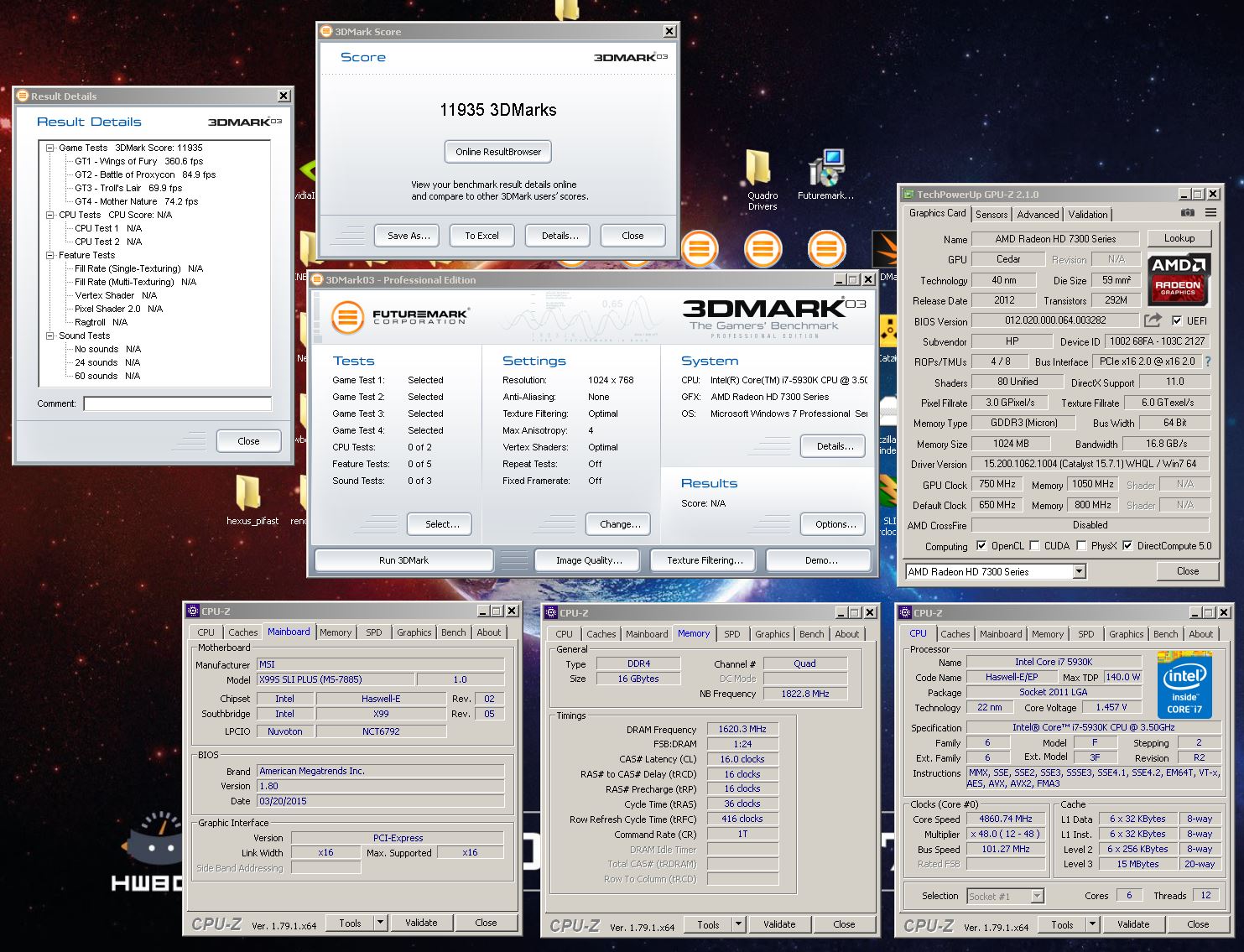The image size is (1244, 952).
Task: Click the GPU-Z title bar icon
Action: pos(908,194)
